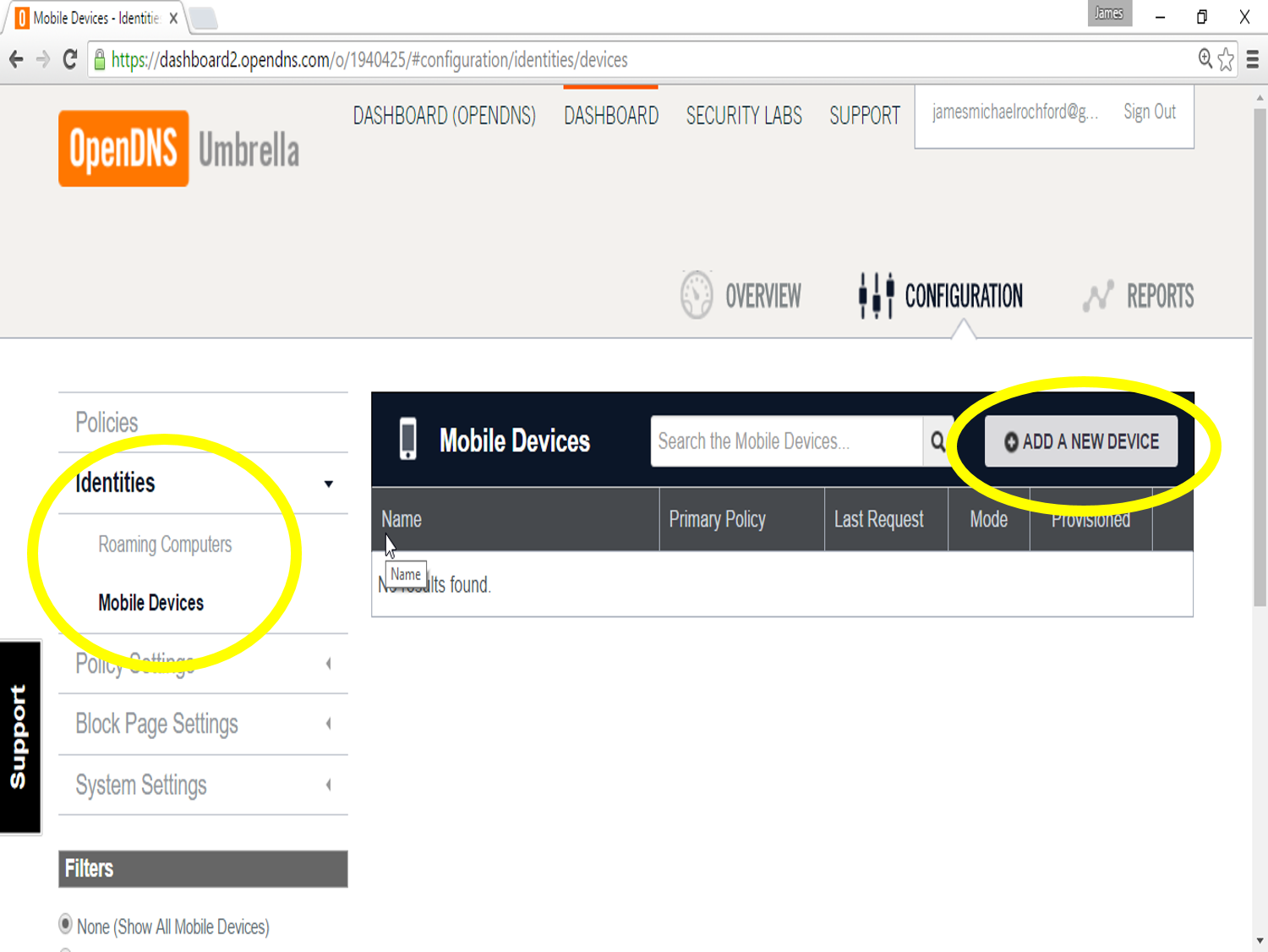
Task: Click the scrollbar down arrow
Action: point(1260,941)
